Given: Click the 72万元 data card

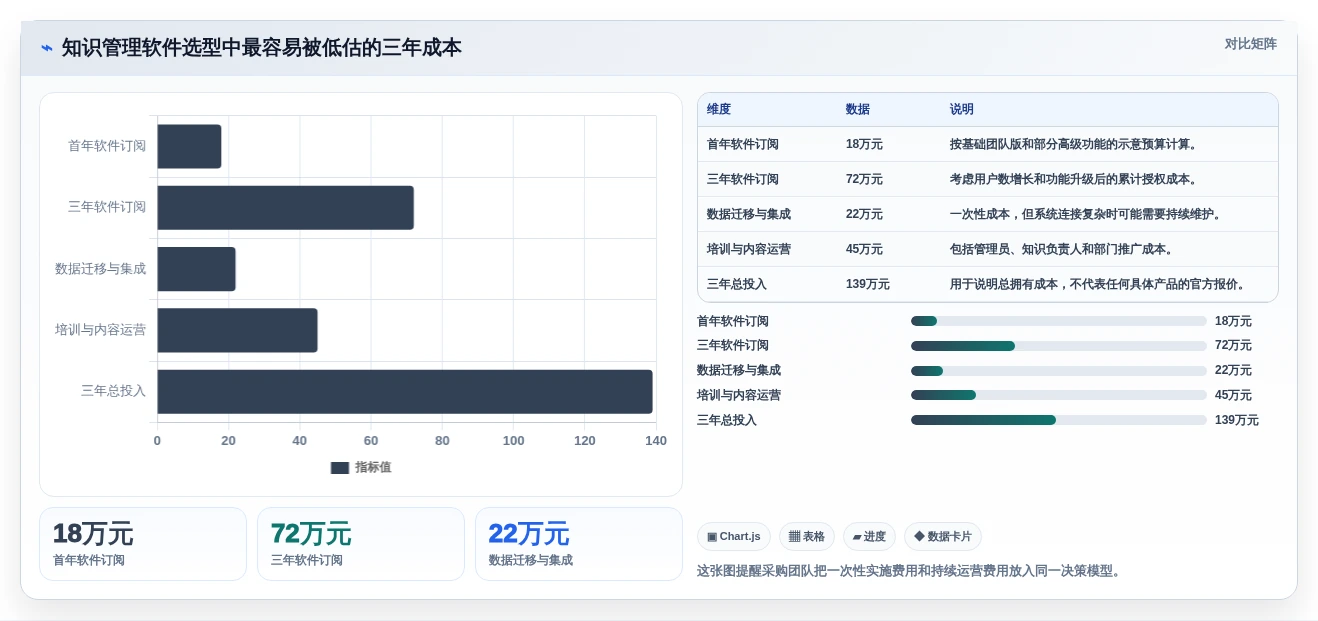Looking at the screenshot, I should click(361, 544).
